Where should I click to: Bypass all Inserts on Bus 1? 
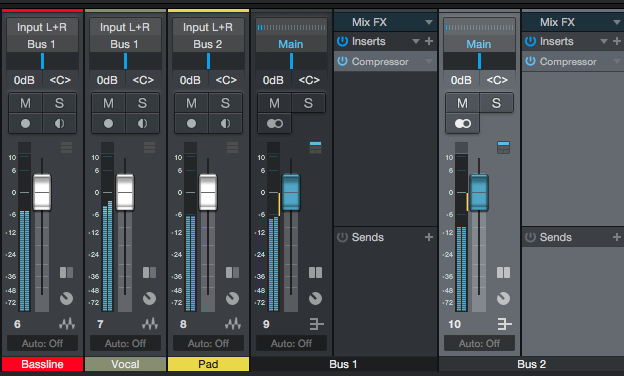coord(342,41)
